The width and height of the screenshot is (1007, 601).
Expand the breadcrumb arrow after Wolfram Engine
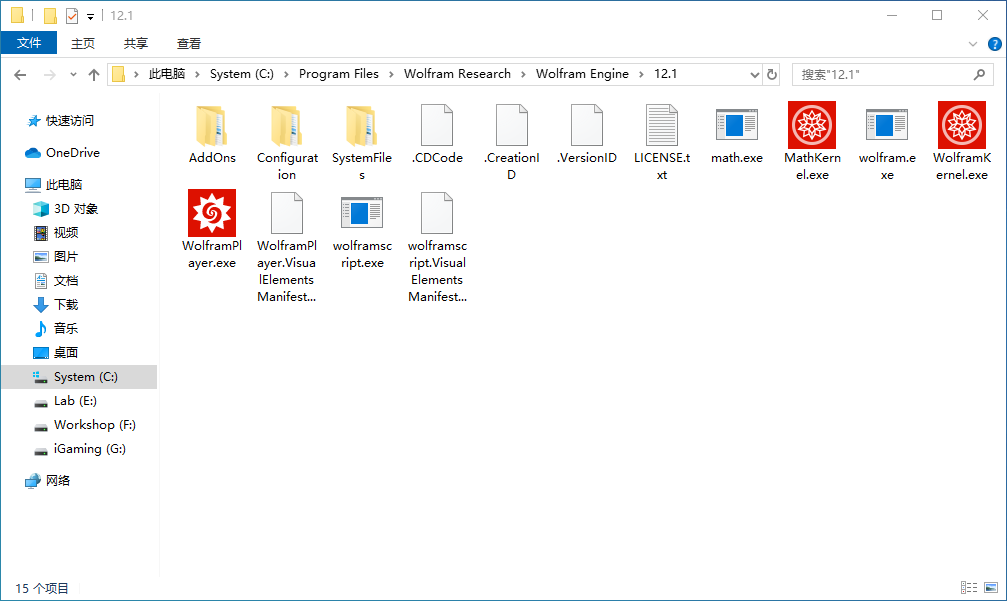coord(640,73)
